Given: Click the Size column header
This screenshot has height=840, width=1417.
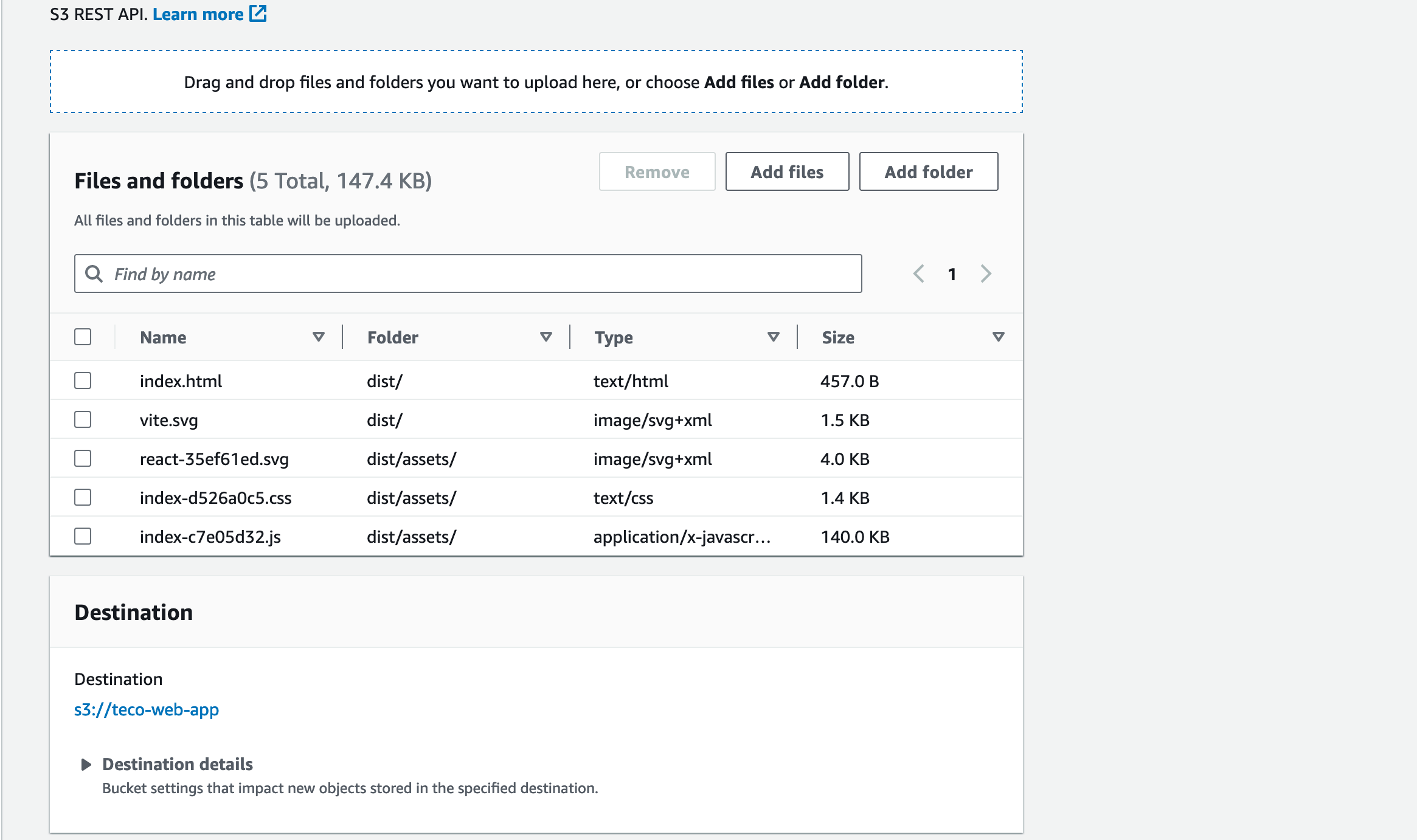Looking at the screenshot, I should coord(839,337).
